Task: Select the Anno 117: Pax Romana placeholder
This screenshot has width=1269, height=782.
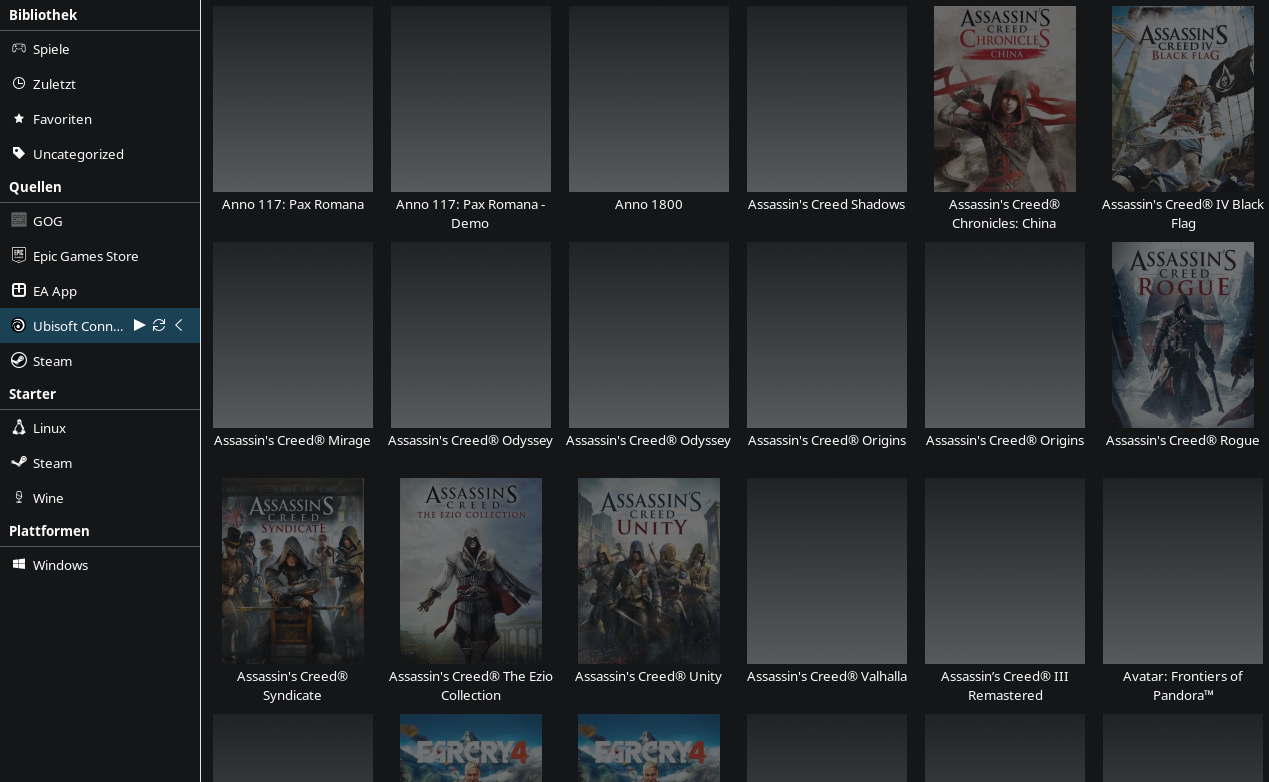Action: [x=293, y=99]
